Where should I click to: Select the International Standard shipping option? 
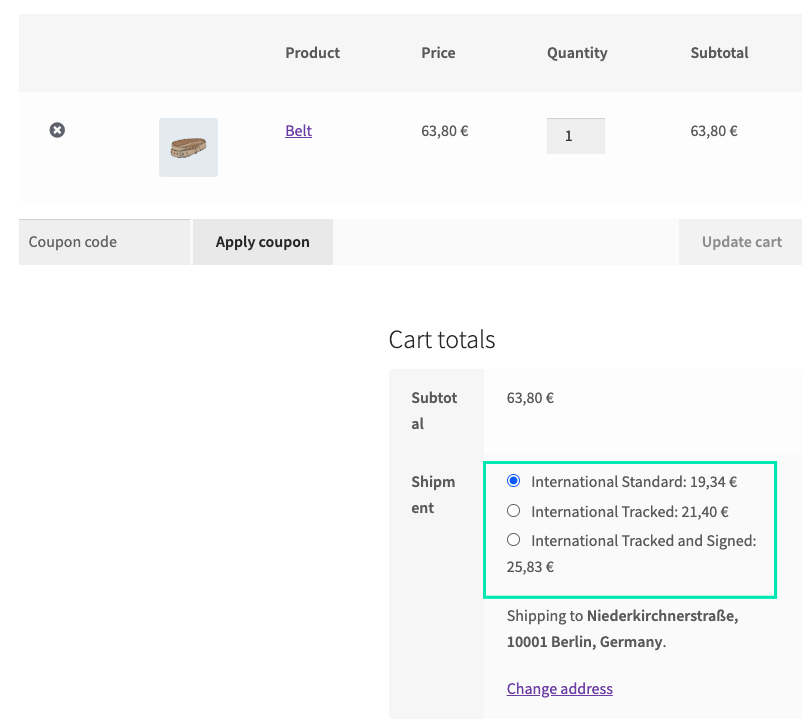(x=513, y=481)
